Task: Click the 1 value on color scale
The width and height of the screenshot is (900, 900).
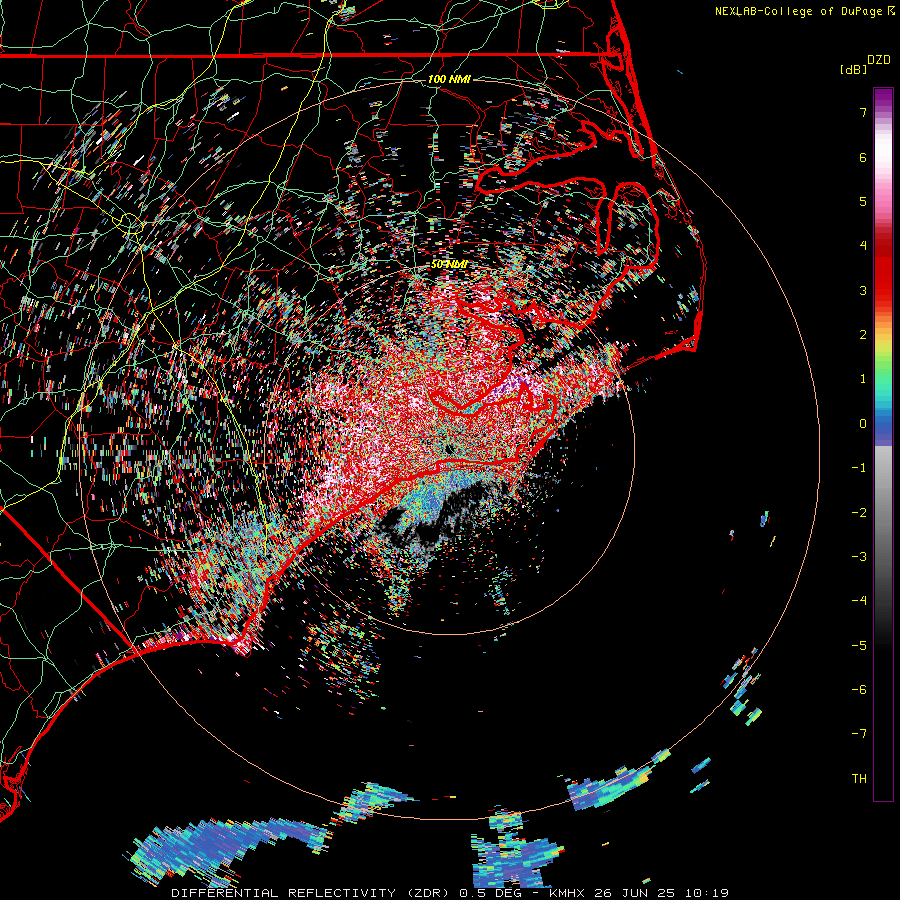Action: coord(863,379)
